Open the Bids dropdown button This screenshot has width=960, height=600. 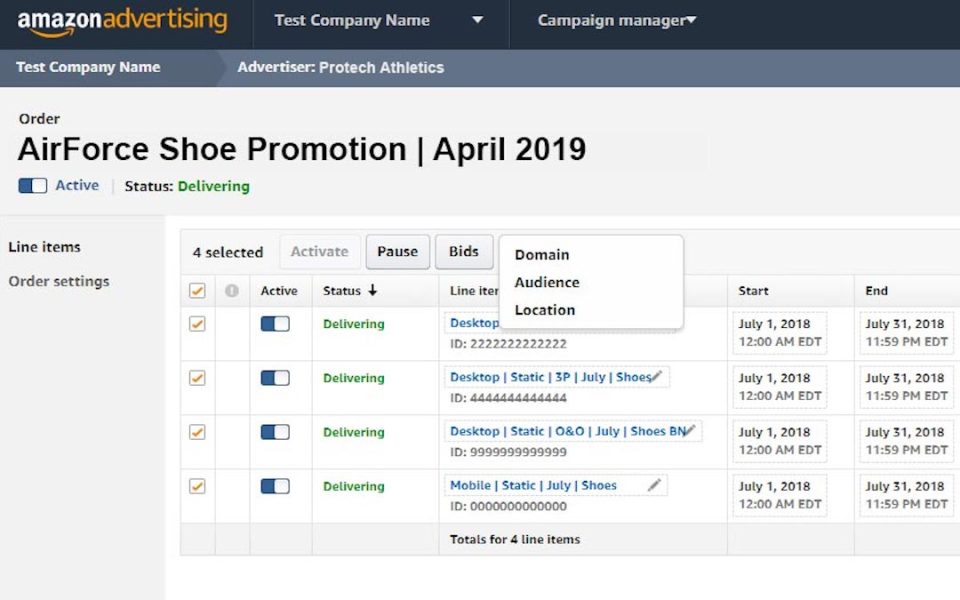[464, 252]
